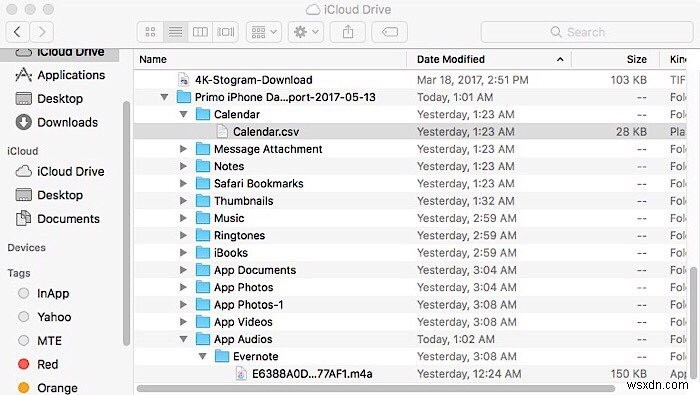Click the Tags section heading

click(19, 273)
